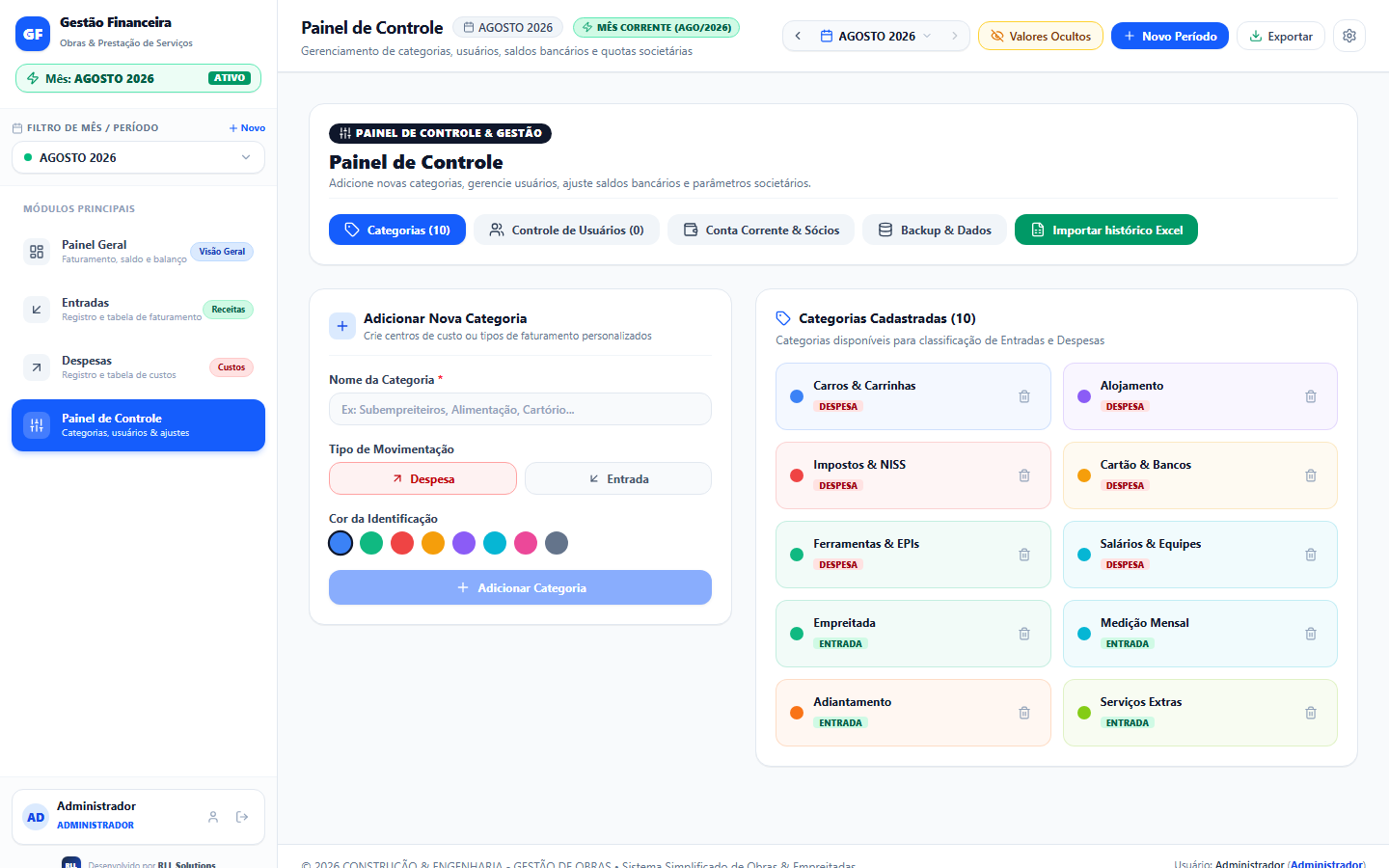Image resolution: width=1389 pixels, height=868 pixels.
Task: Expand sidebar AGOSTO 2026 filter dropdown
Action: (x=138, y=157)
